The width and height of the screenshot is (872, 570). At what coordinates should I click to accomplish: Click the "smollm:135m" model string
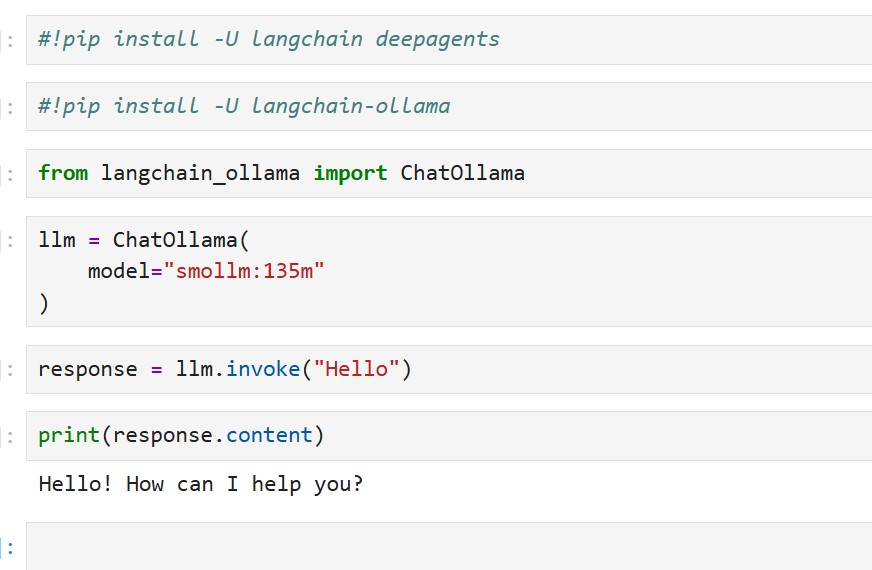(244, 271)
